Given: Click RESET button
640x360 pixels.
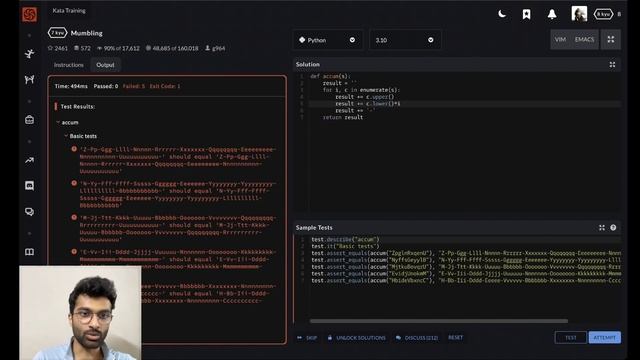Looking at the screenshot, I should pos(456,338).
